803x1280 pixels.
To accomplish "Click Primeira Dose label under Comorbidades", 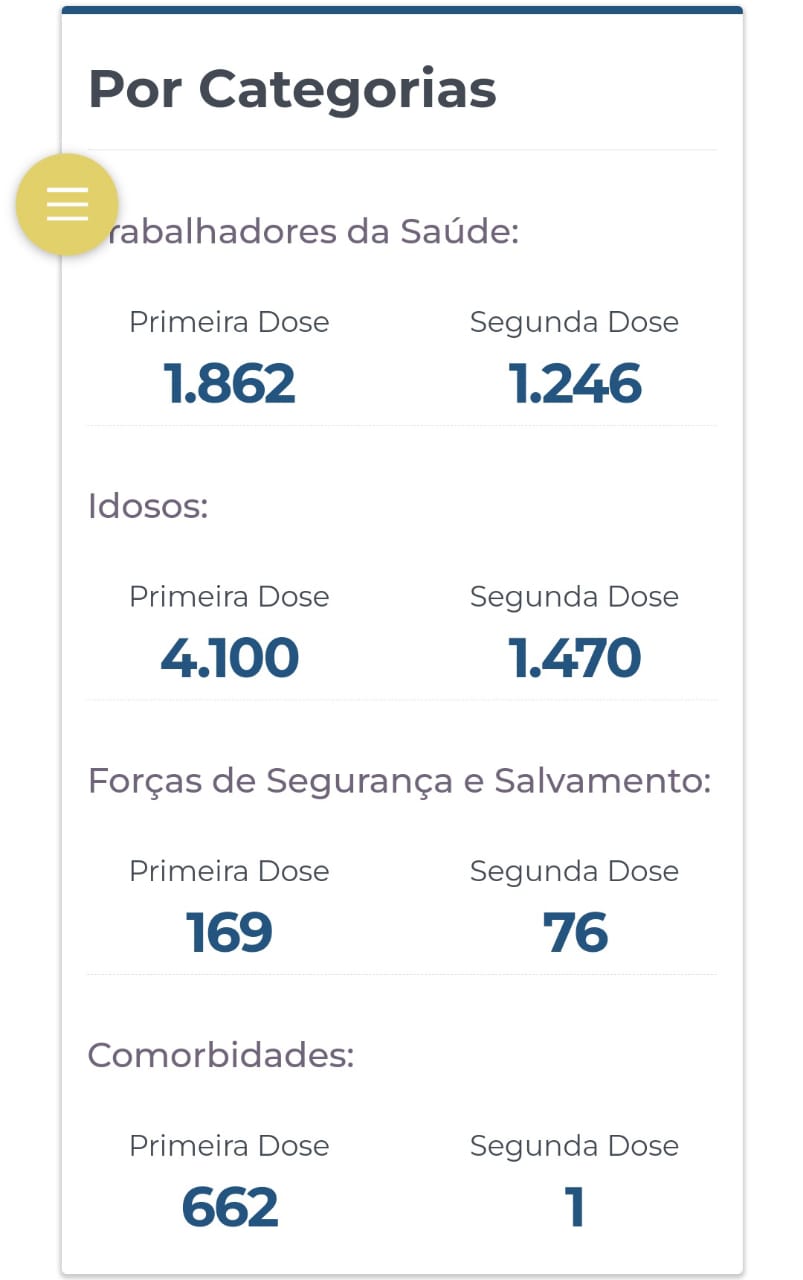I will [x=229, y=1145].
